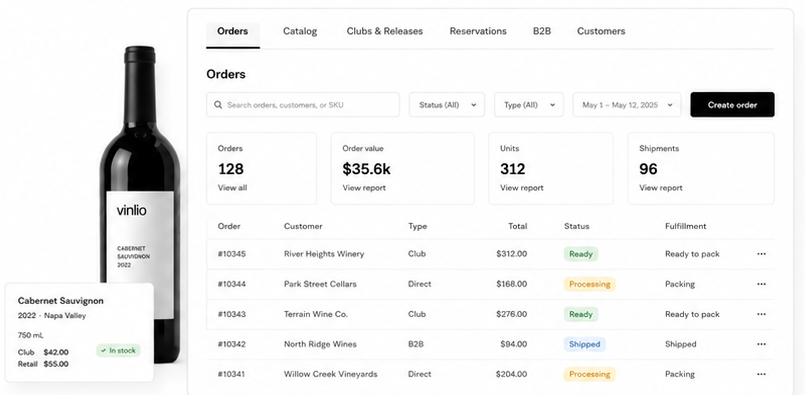
Task: Click the $168.00 total cell
Action: [x=511, y=284]
